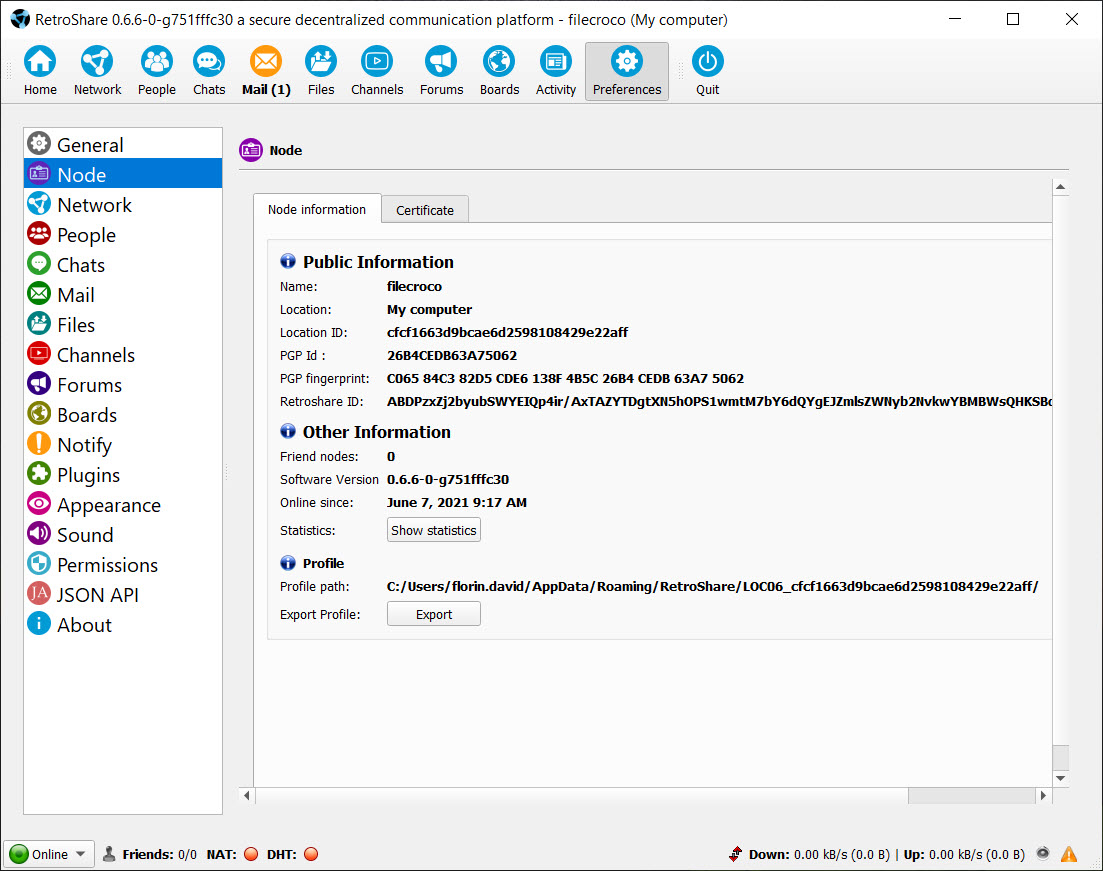Click the PGP Id value 26B4CEDB63A75062

point(452,355)
